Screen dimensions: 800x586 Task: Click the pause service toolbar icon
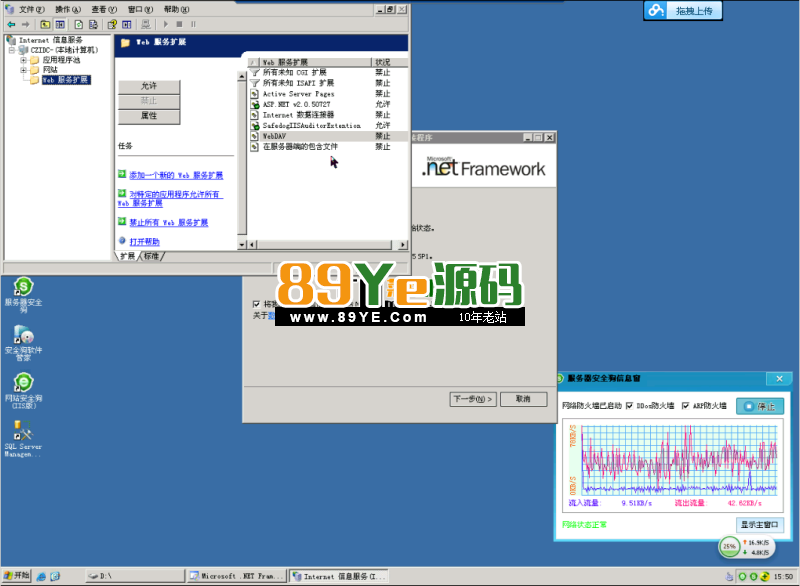[x=193, y=24]
